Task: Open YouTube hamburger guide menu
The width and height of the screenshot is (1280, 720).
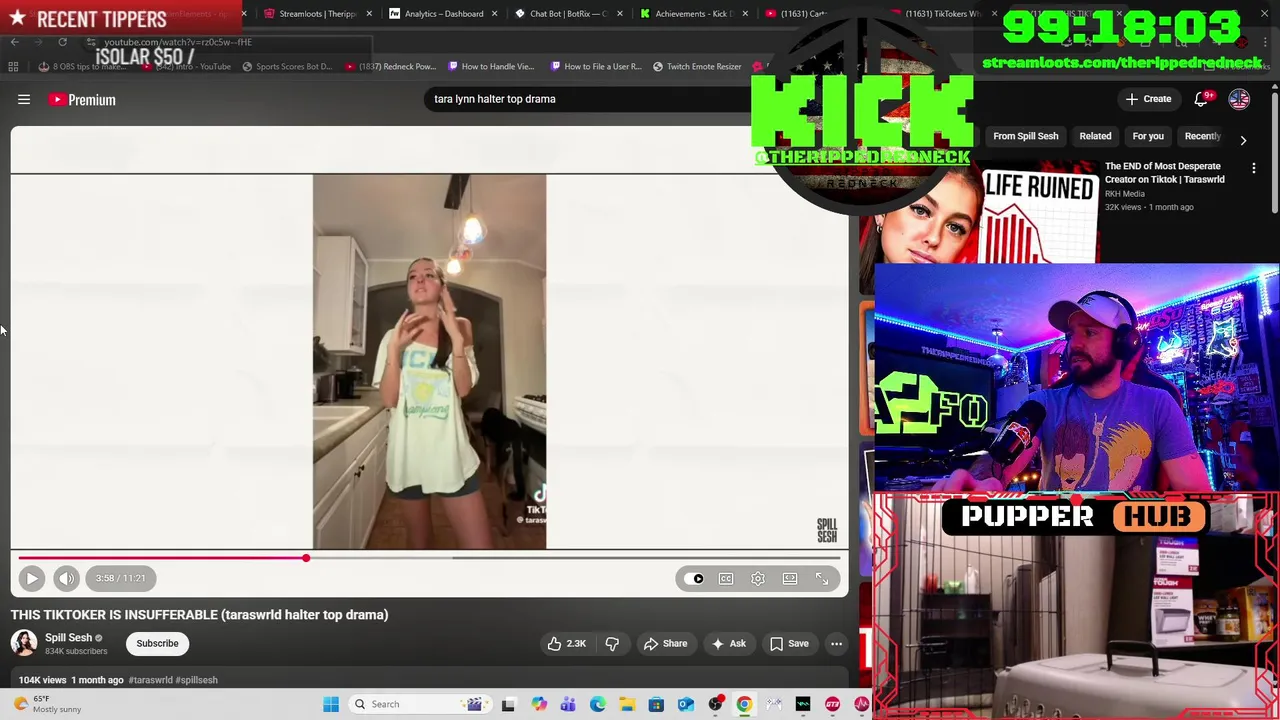Action: (x=24, y=99)
